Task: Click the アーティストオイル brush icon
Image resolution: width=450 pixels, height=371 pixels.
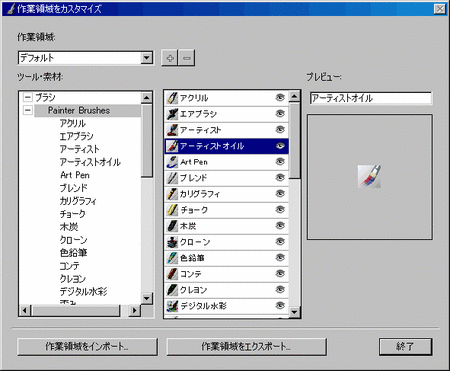Action: pyautogui.click(x=172, y=146)
